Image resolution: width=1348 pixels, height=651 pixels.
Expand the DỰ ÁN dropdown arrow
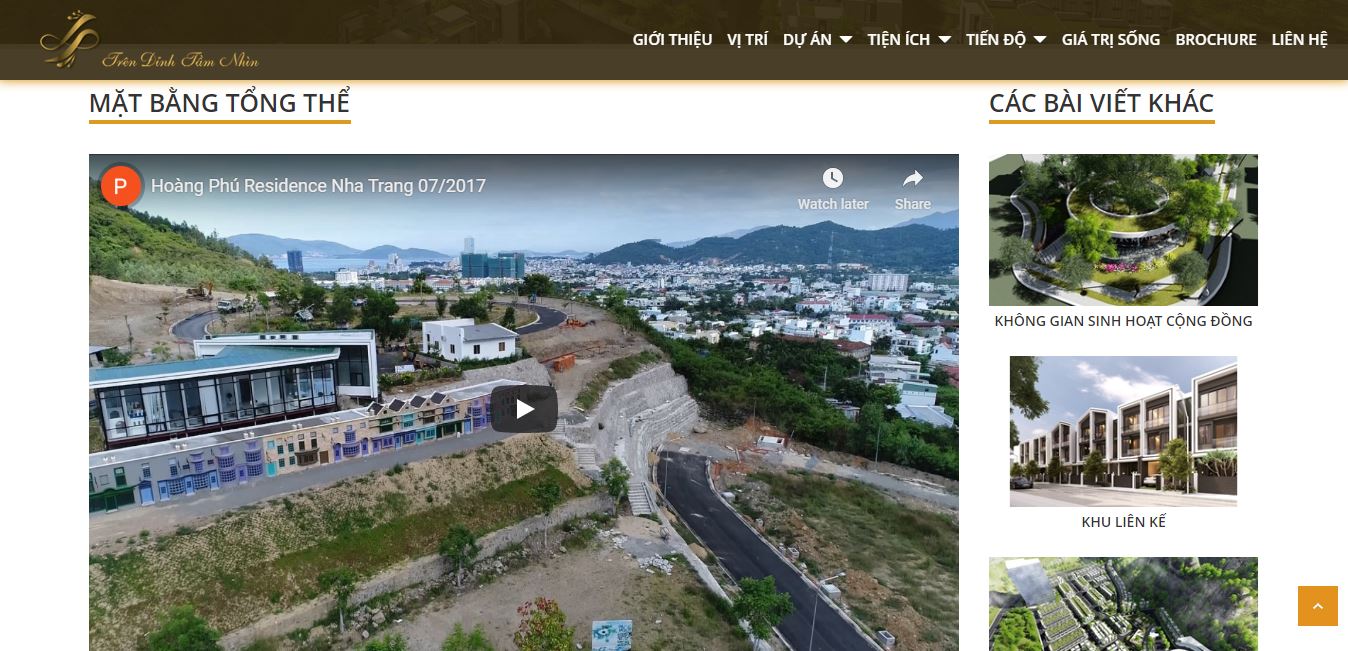(845, 40)
